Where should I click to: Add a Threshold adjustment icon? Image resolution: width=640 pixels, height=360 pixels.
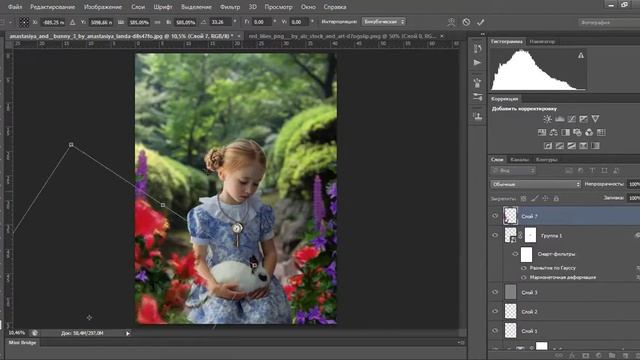click(571, 146)
